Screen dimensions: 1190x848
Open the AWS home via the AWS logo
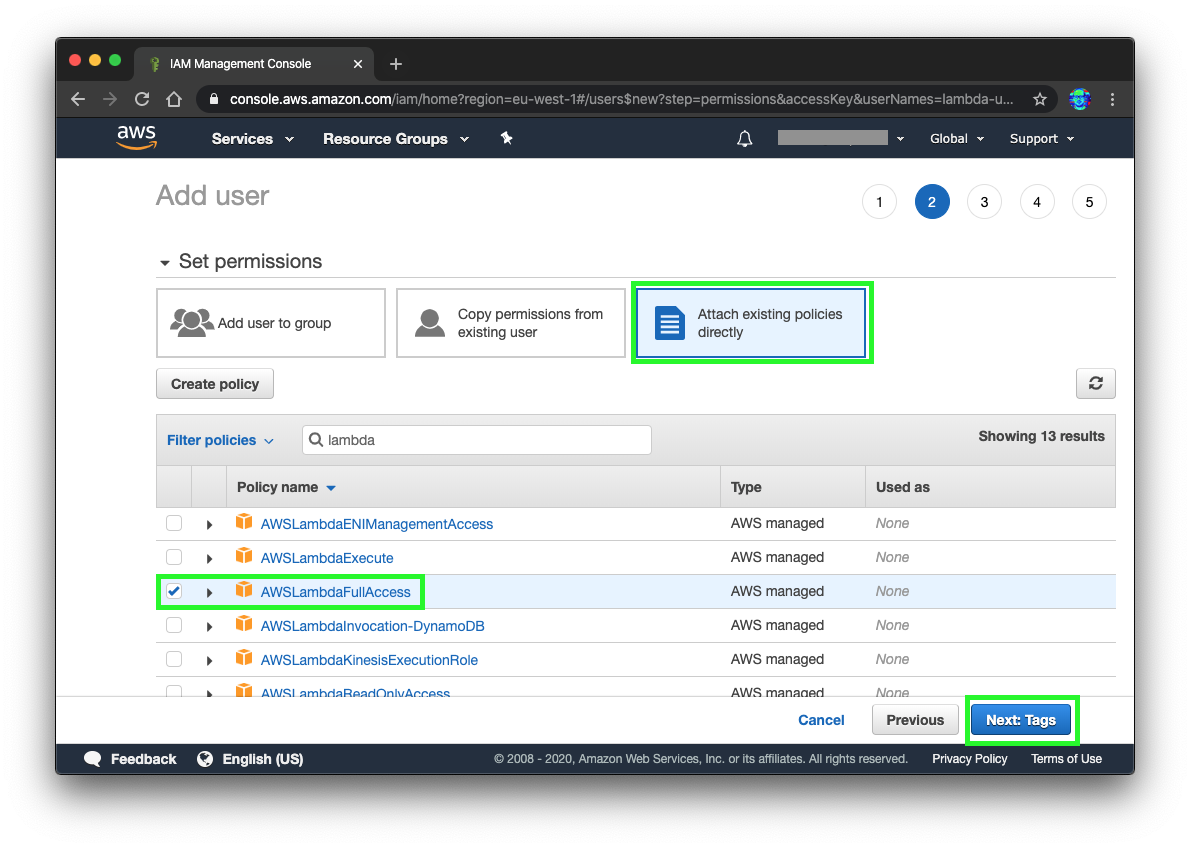point(136,138)
